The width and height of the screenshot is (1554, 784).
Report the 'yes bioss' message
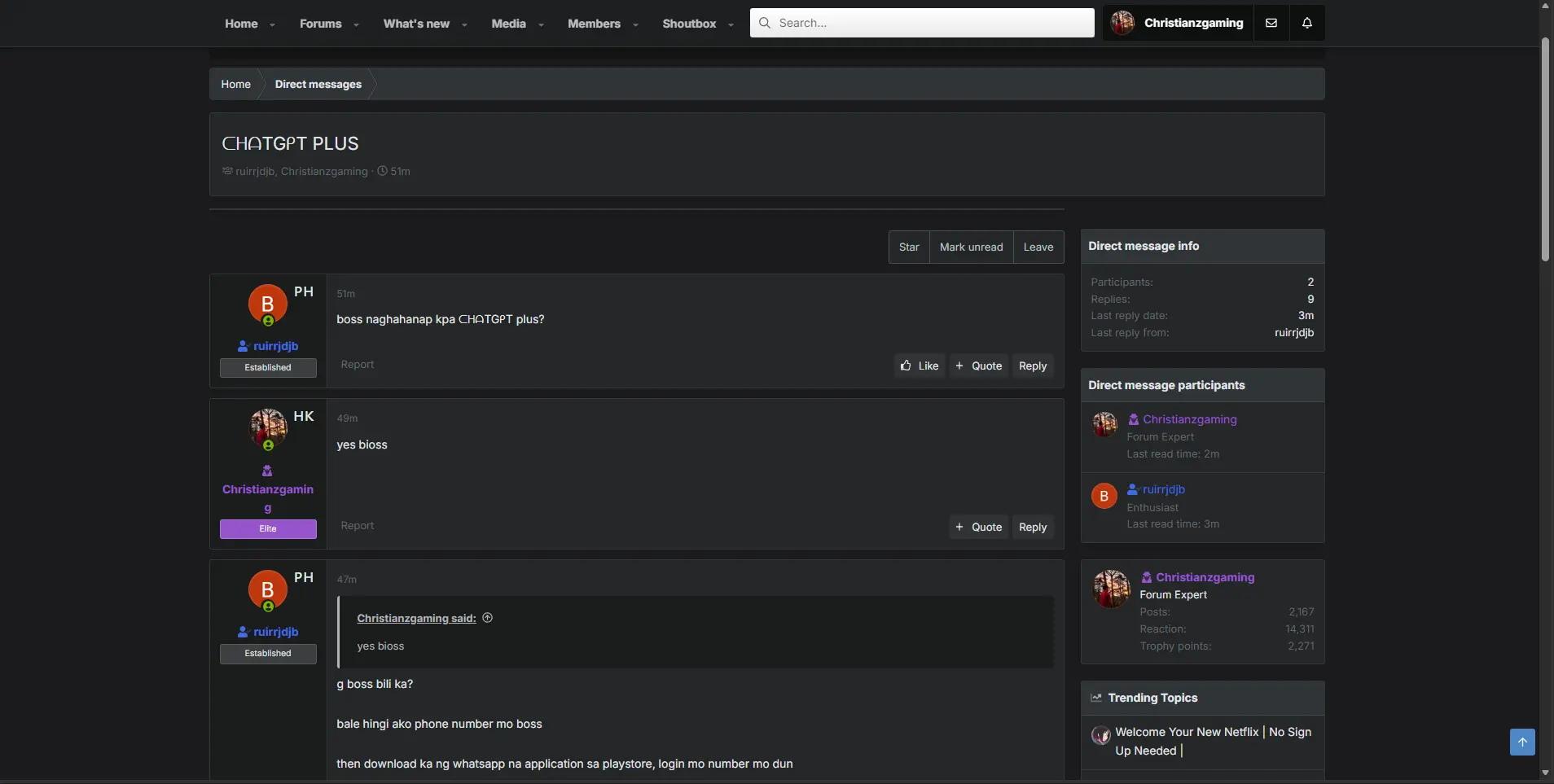click(x=357, y=525)
